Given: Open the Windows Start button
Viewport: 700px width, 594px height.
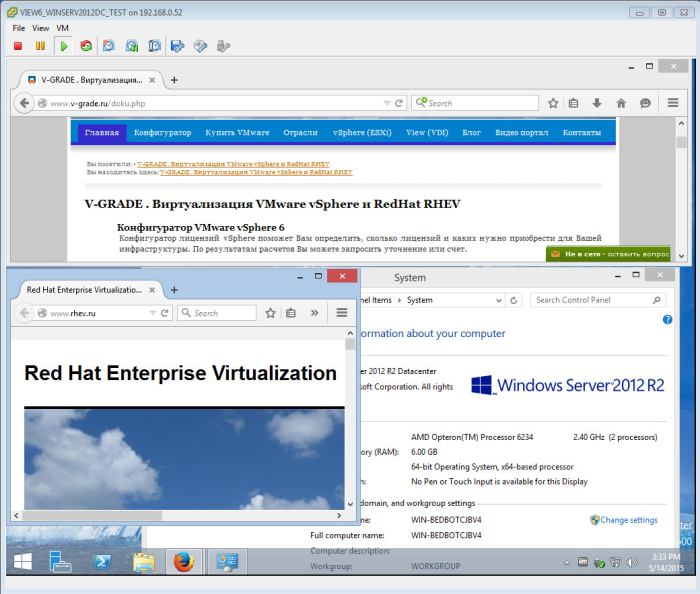Looking at the screenshot, I should coord(23,561).
